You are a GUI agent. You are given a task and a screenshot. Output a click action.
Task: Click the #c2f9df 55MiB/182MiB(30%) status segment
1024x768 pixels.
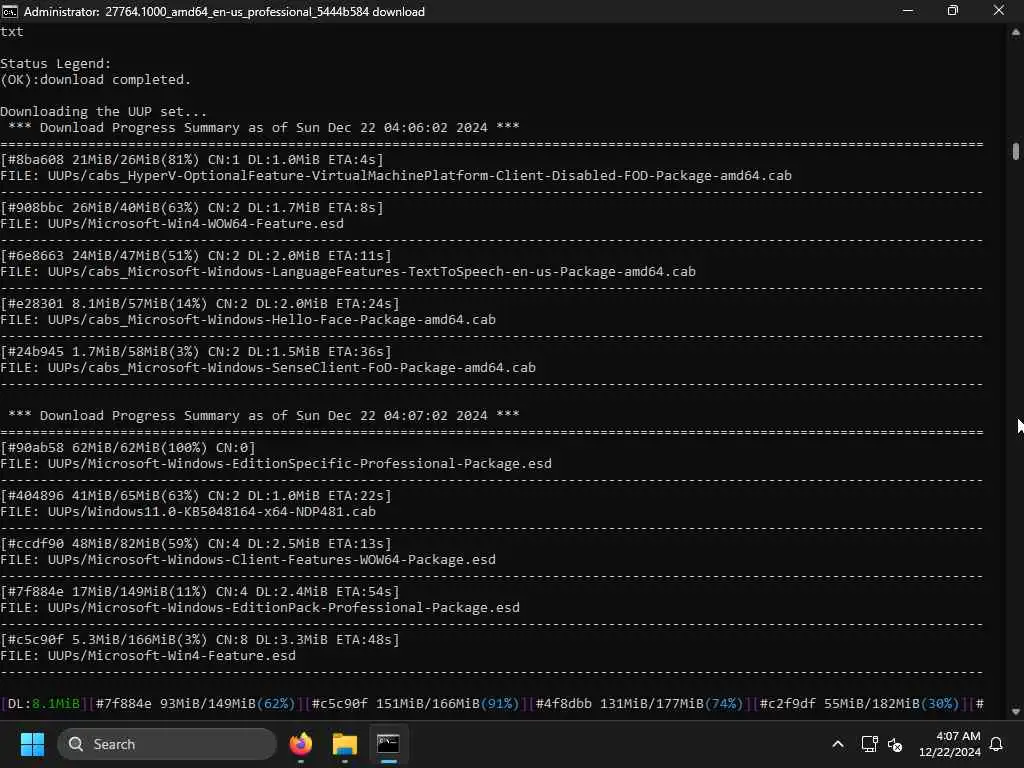click(859, 703)
